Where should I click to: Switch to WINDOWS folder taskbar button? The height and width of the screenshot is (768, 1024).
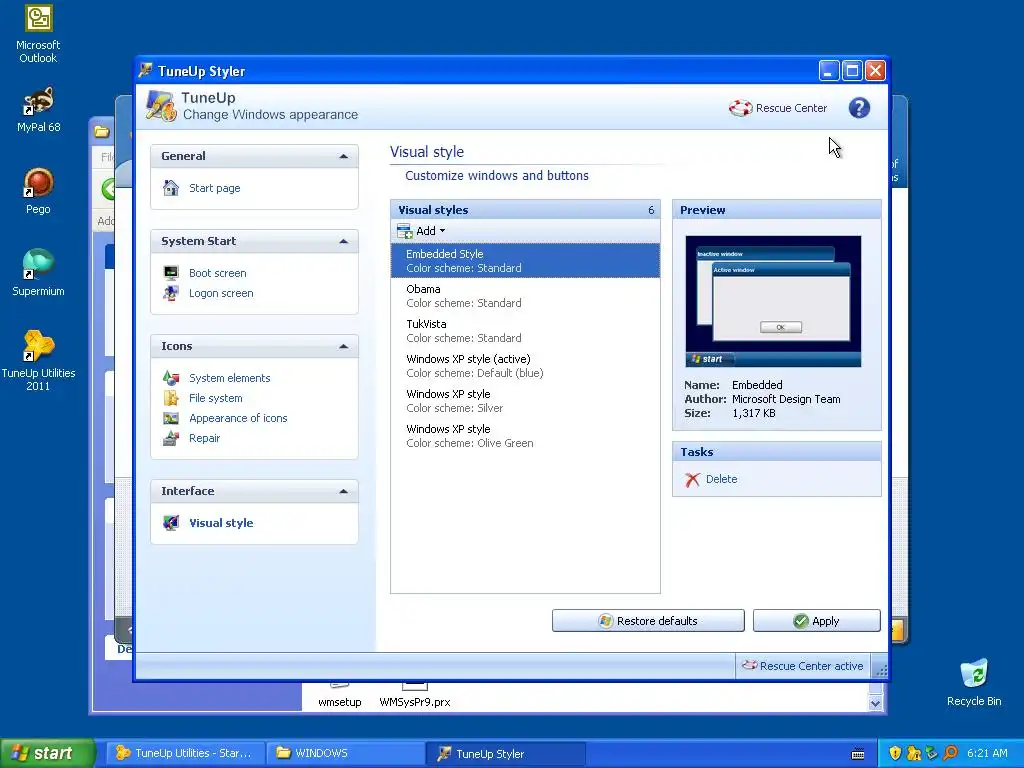(x=346, y=753)
